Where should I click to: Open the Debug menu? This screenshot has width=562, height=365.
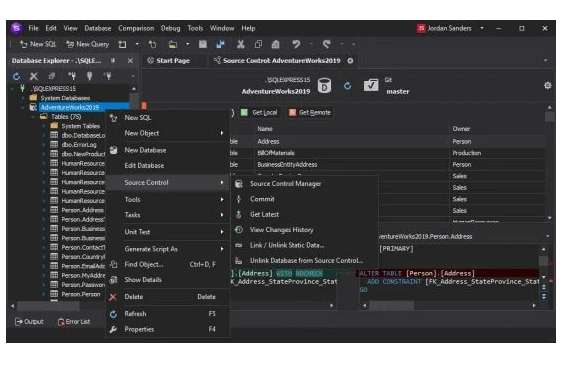tap(170, 28)
